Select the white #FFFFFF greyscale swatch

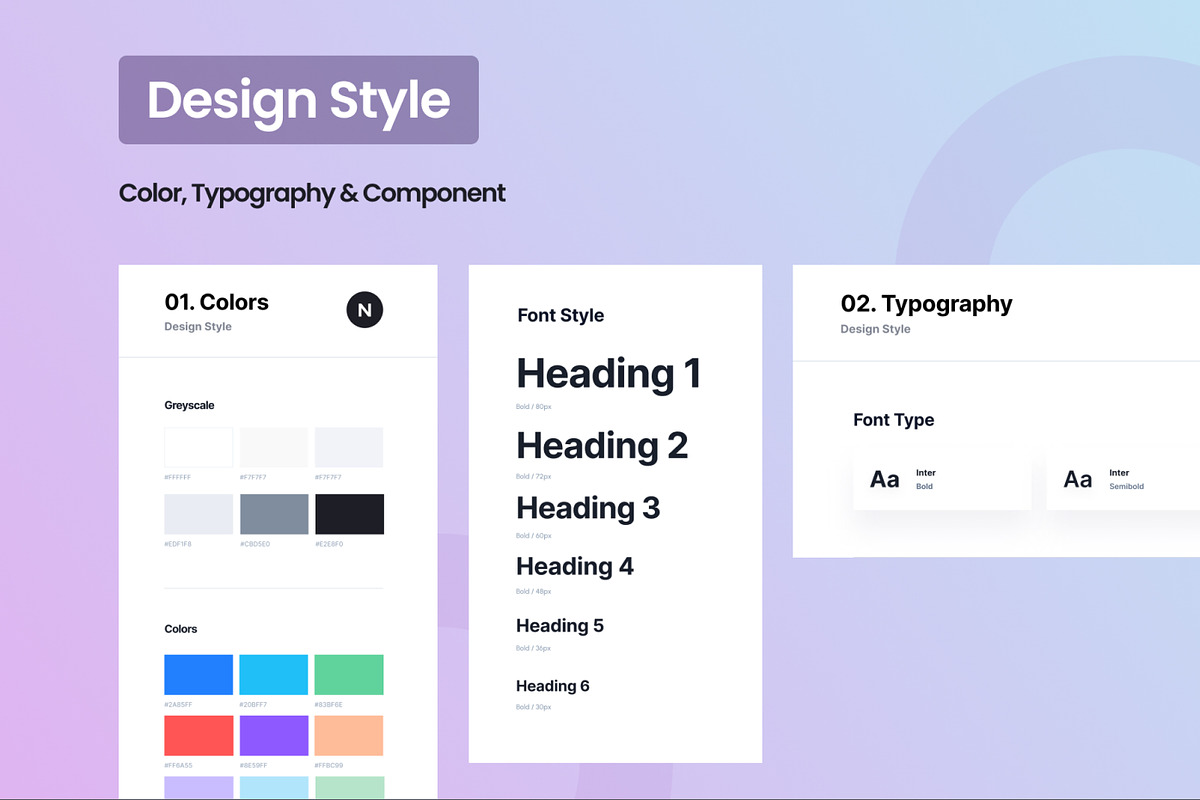[x=199, y=447]
